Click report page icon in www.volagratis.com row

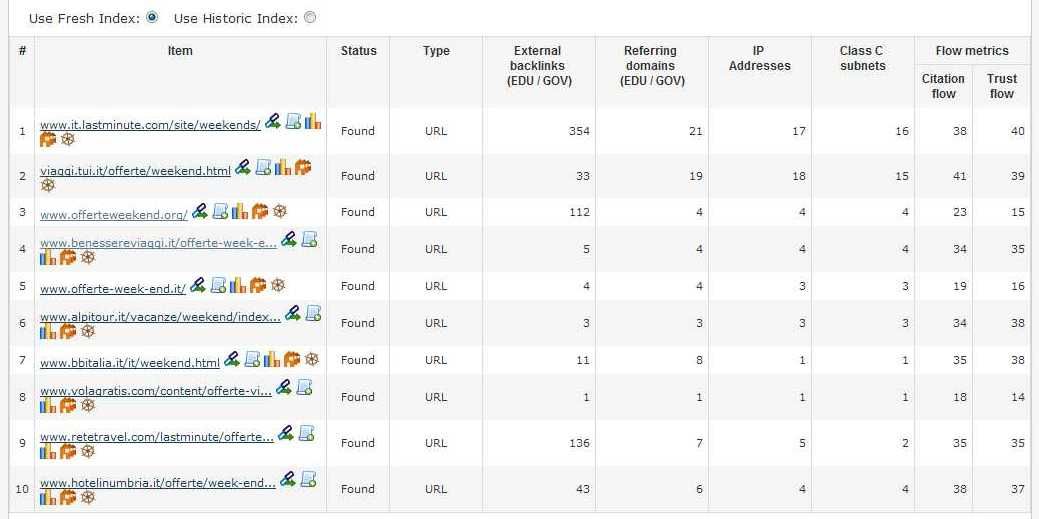tap(305, 387)
